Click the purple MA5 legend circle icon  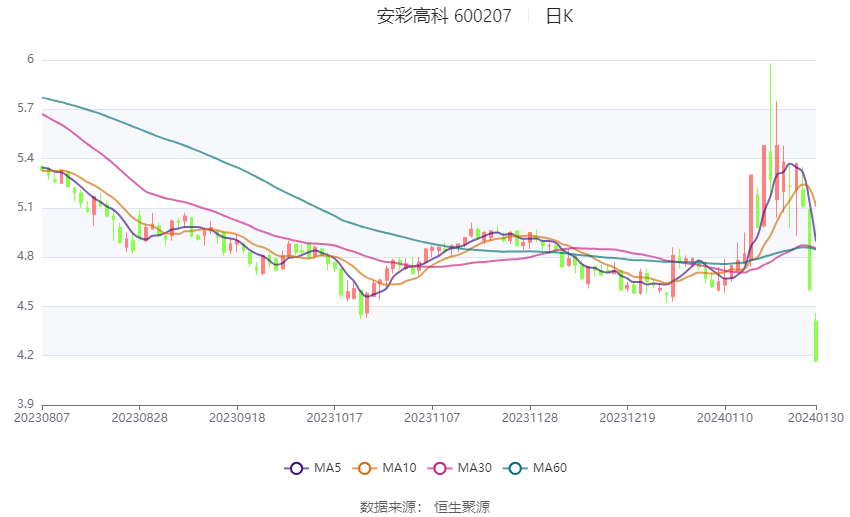pos(296,469)
